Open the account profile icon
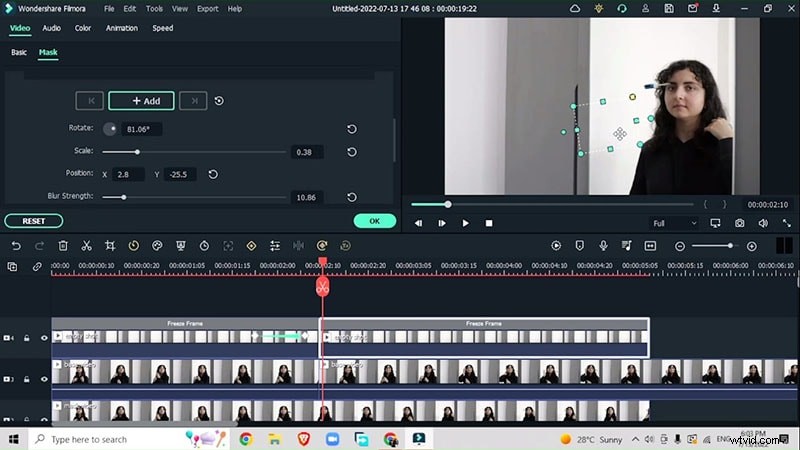800x450 pixels. pos(645,9)
